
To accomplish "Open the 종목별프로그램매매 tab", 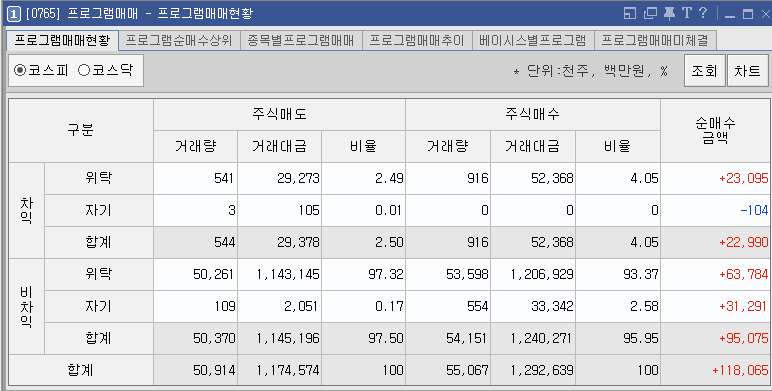I will point(301,40).
